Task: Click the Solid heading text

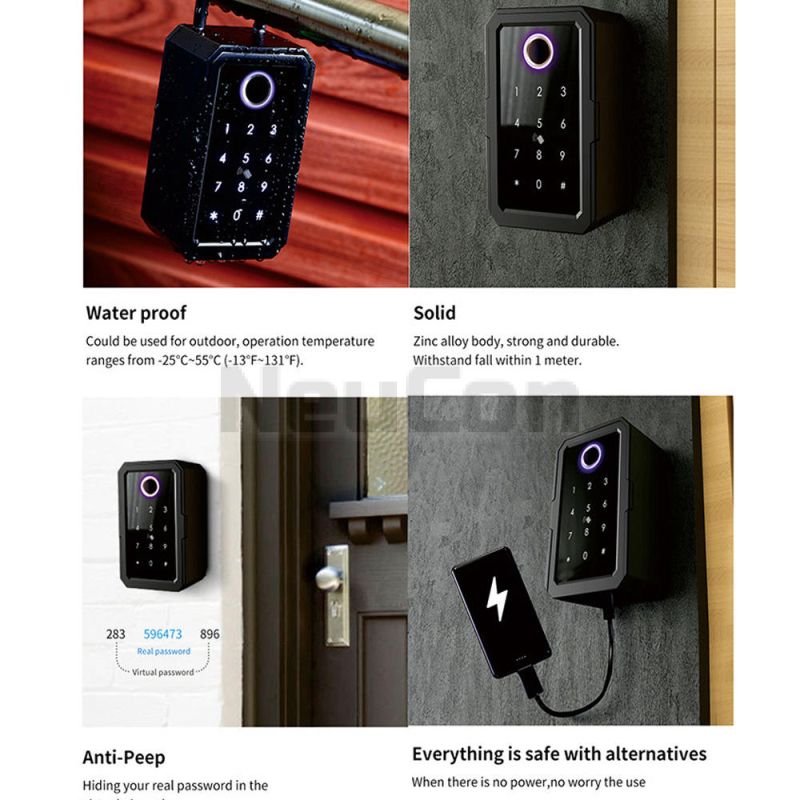Action: [x=434, y=313]
